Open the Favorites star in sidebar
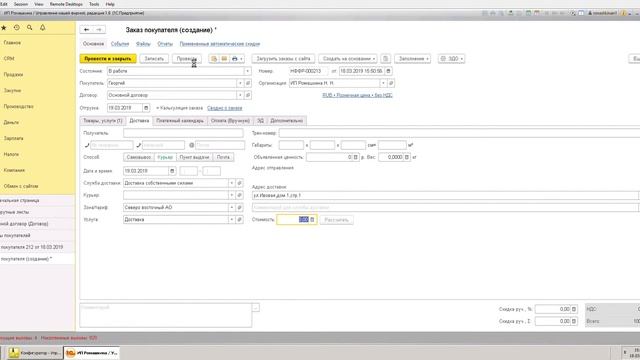This screenshot has width=640, height=360. tap(4, 28)
